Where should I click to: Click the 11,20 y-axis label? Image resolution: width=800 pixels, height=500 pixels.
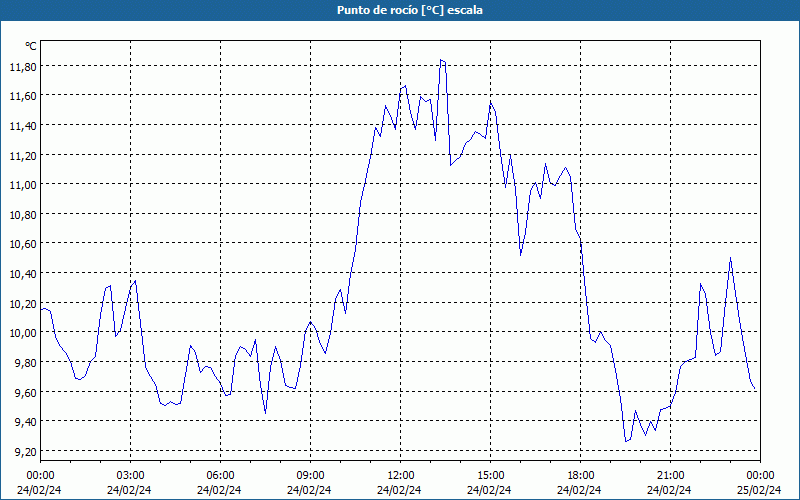[x=23, y=155]
